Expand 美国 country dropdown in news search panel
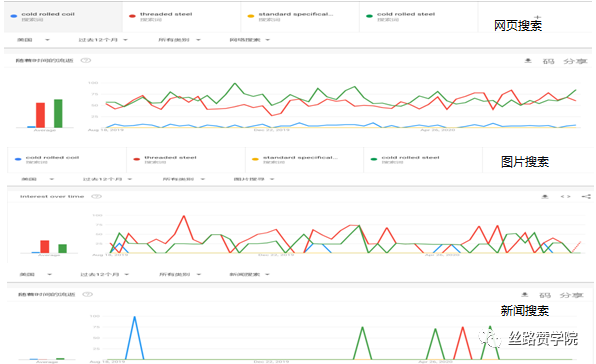This screenshot has height=364, width=596. 35,274
